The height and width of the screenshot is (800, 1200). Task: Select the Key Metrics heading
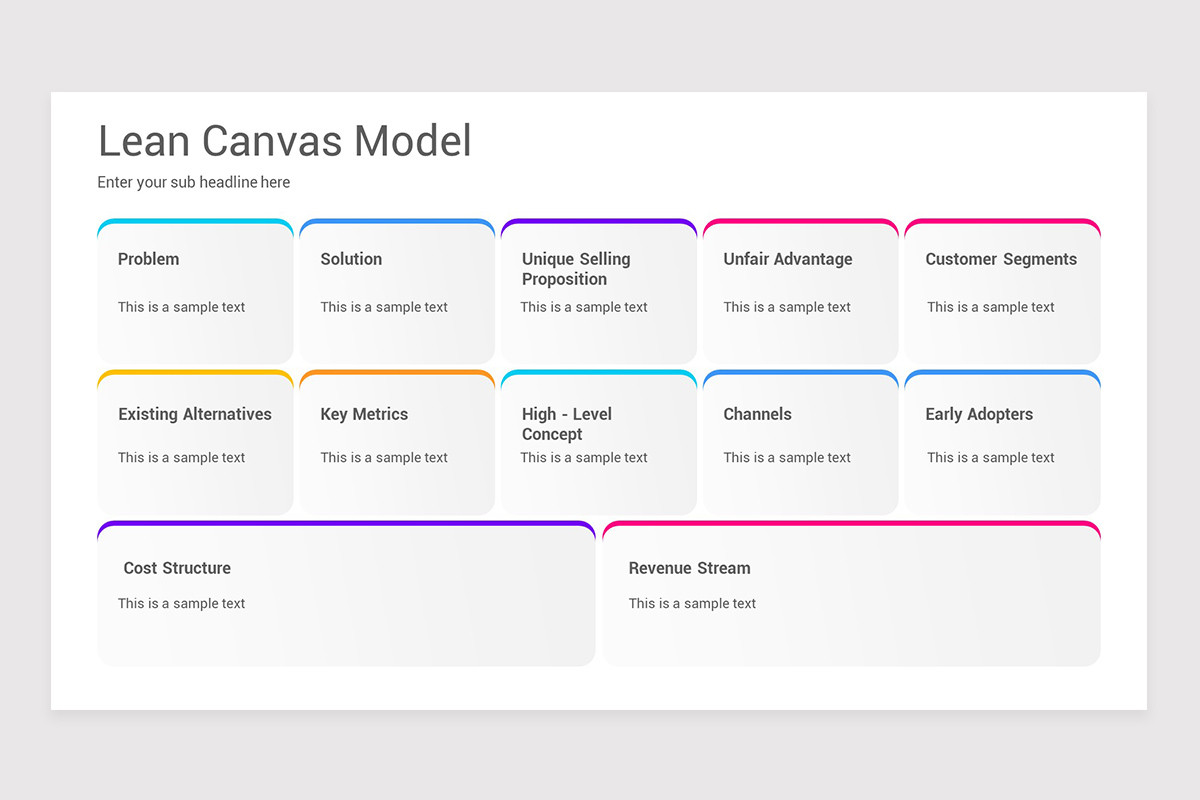pos(364,414)
